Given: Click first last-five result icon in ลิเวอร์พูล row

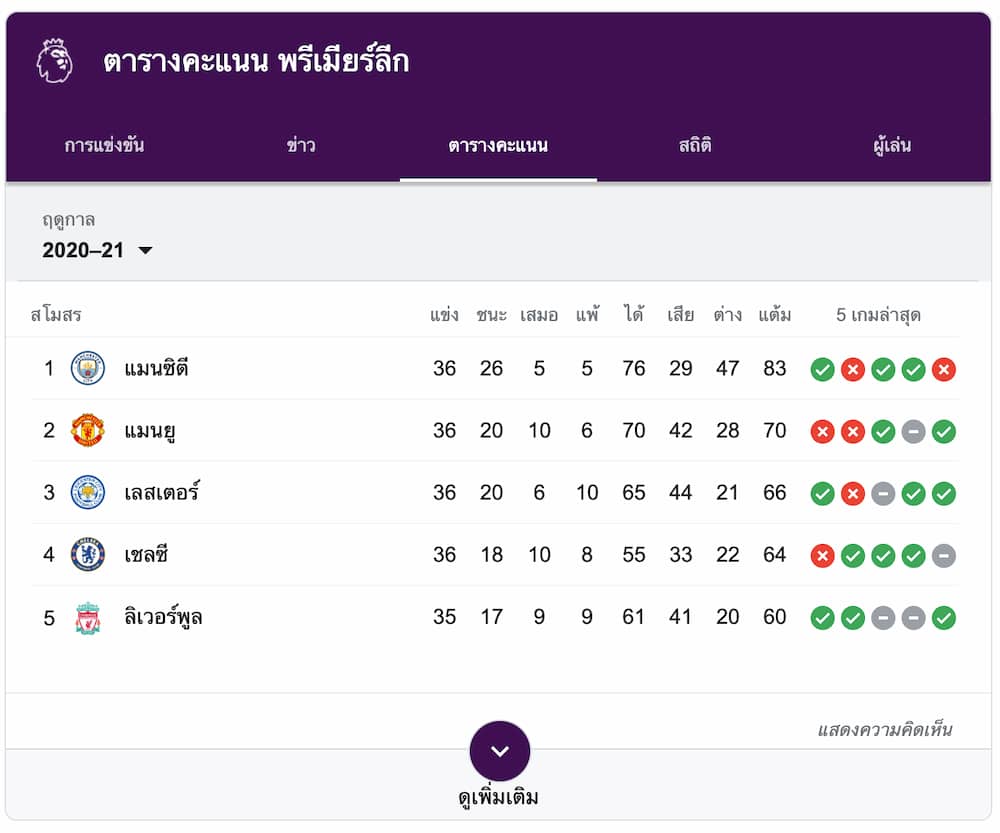Looking at the screenshot, I should point(822,618).
